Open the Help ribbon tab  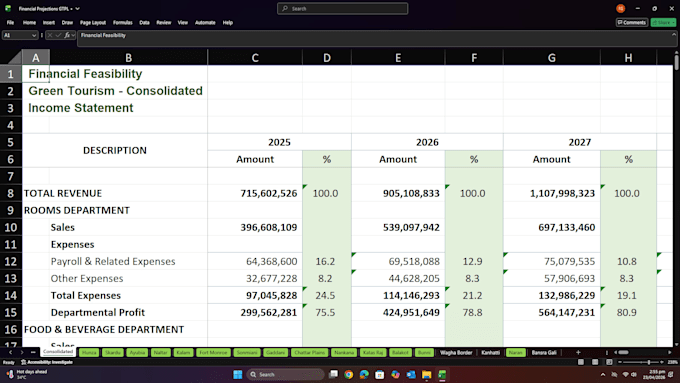(228, 23)
